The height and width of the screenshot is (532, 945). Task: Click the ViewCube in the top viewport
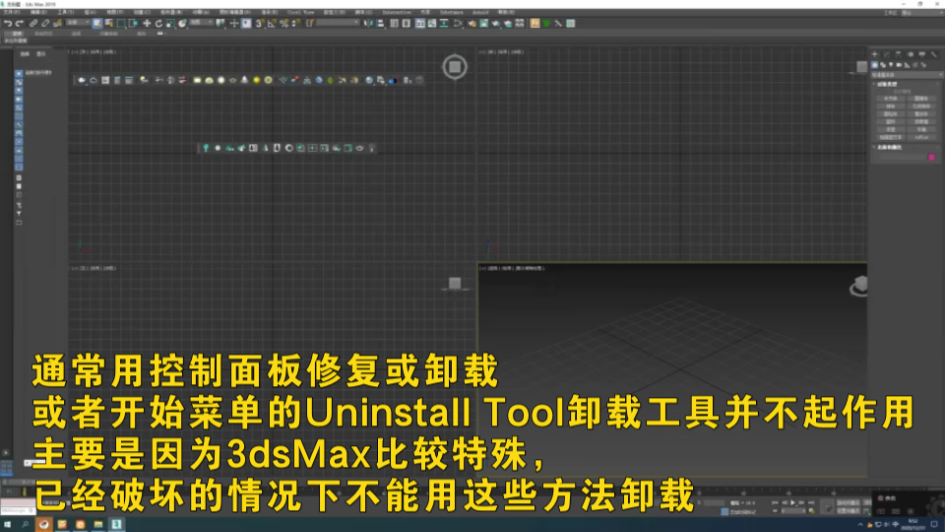click(x=455, y=67)
